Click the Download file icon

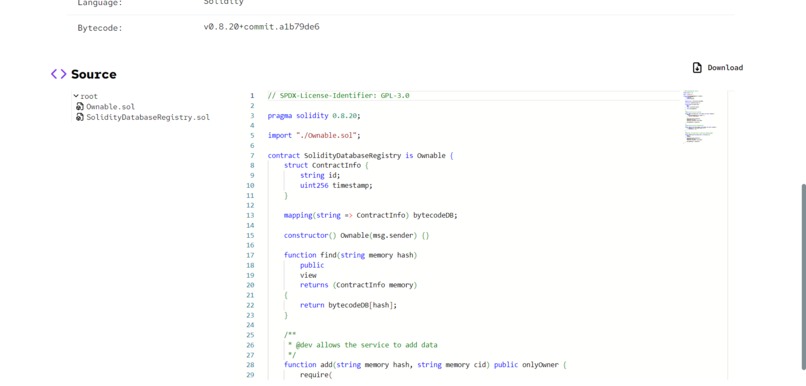[697, 68]
